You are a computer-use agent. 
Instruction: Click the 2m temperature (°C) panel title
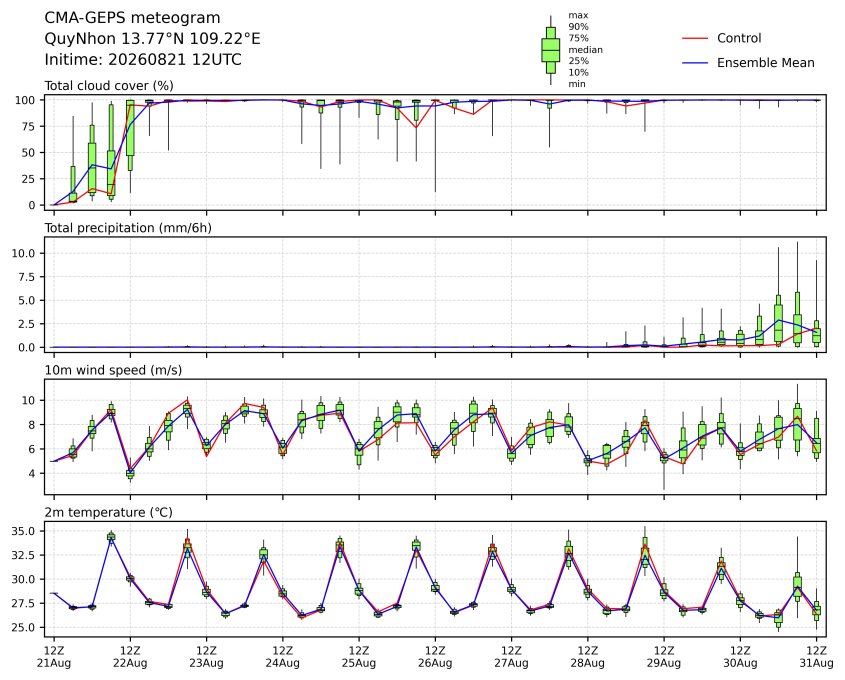point(108,512)
